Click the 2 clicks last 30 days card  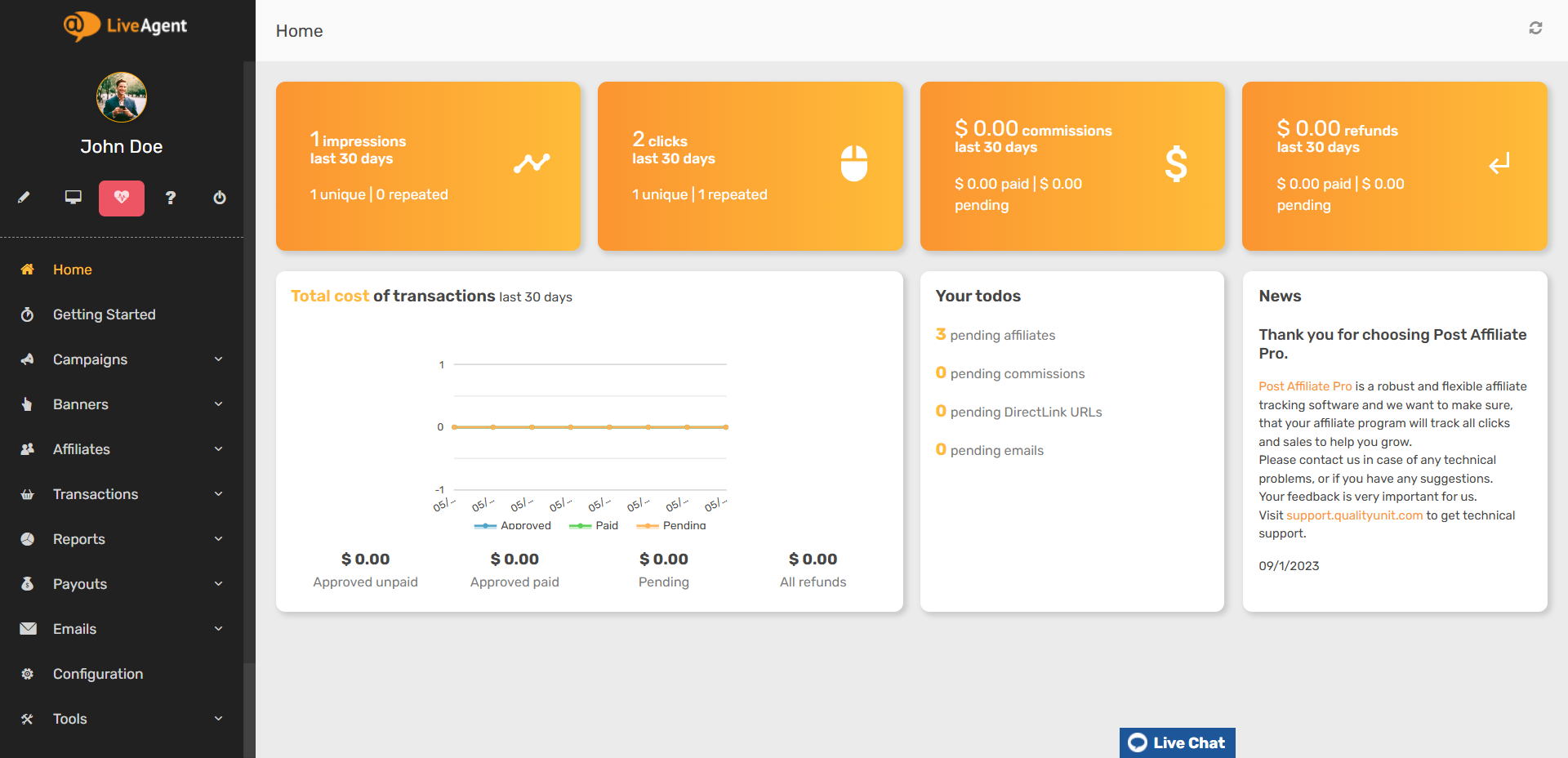tap(751, 166)
